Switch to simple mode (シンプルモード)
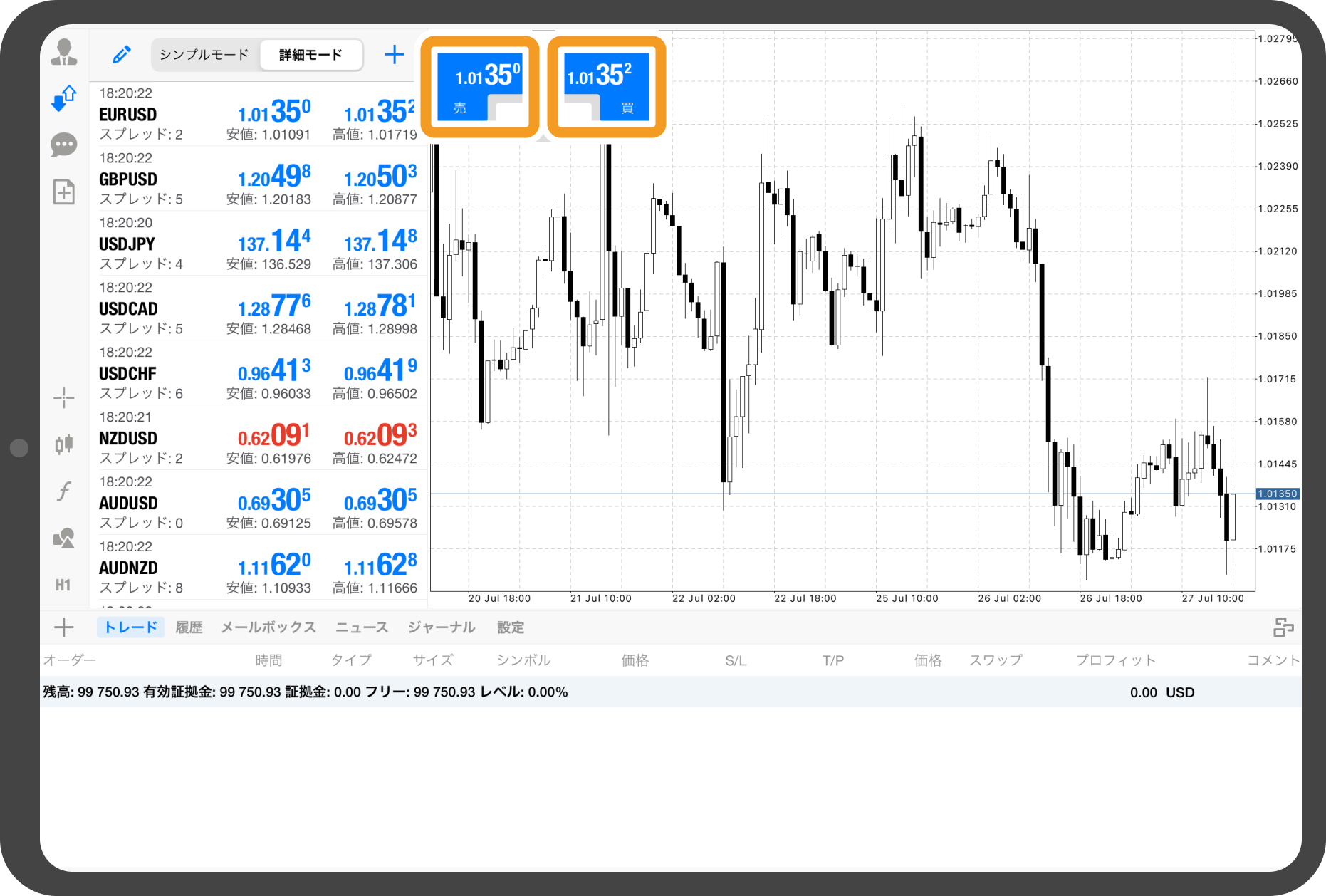Viewport: 1326px width, 896px height. 204,55
